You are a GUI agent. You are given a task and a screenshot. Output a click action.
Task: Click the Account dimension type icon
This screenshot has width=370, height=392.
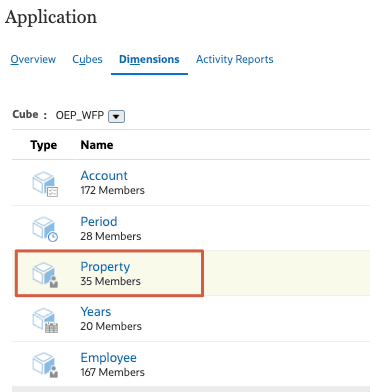click(x=45, y=184)
